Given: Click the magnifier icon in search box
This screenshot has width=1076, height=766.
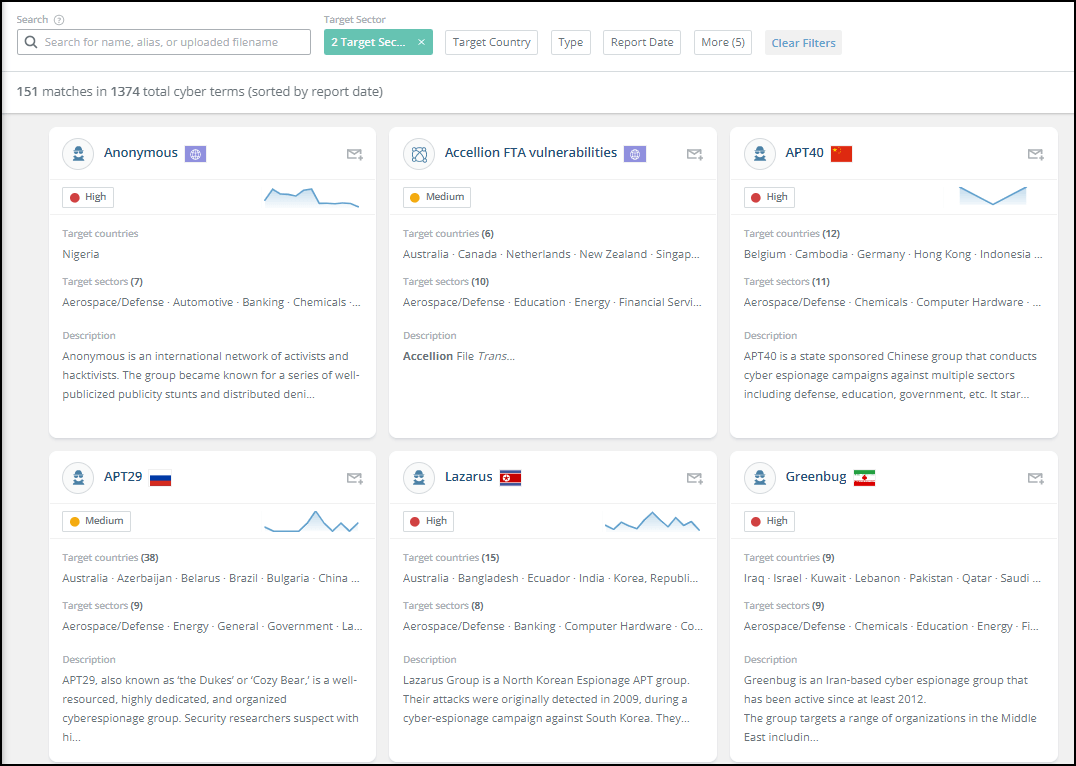Looking at the screenshot, I should (31, 42).
